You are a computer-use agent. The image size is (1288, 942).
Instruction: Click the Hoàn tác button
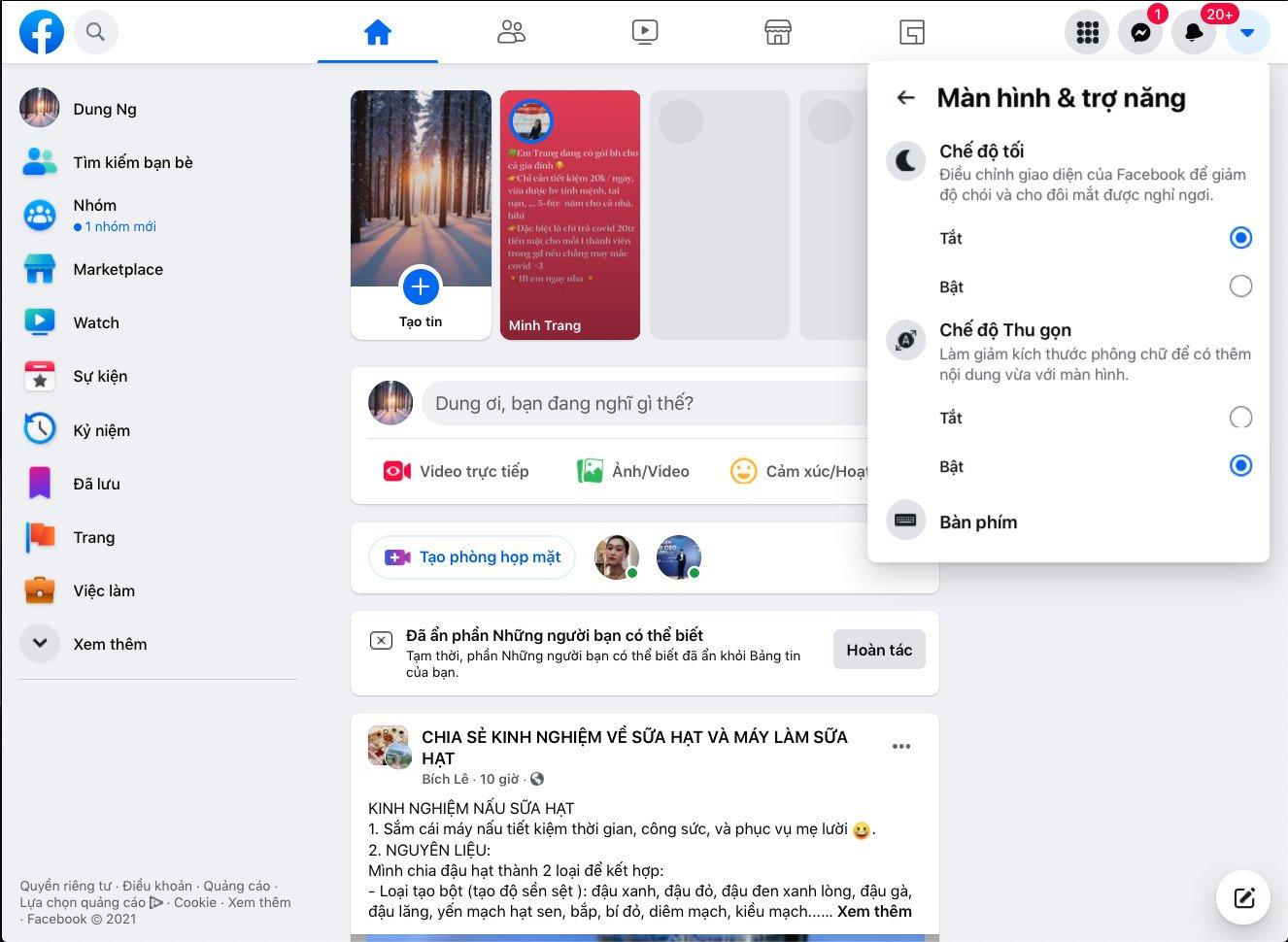pyautogui.click(x=879, y=650)
